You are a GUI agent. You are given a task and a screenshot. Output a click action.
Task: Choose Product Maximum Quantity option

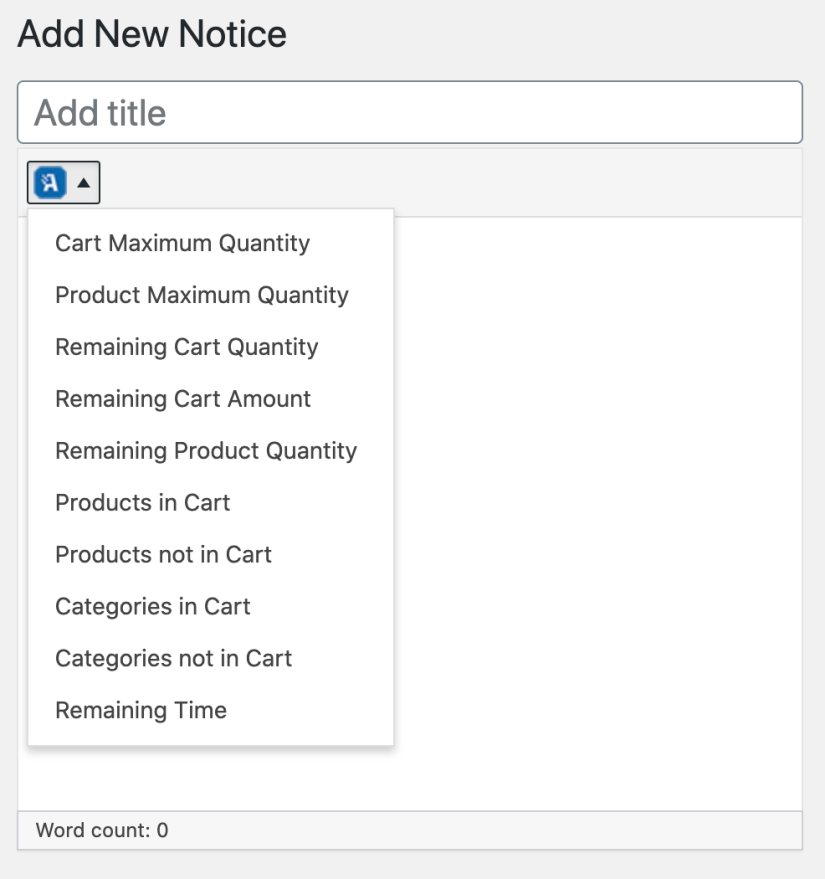point(201,295)
